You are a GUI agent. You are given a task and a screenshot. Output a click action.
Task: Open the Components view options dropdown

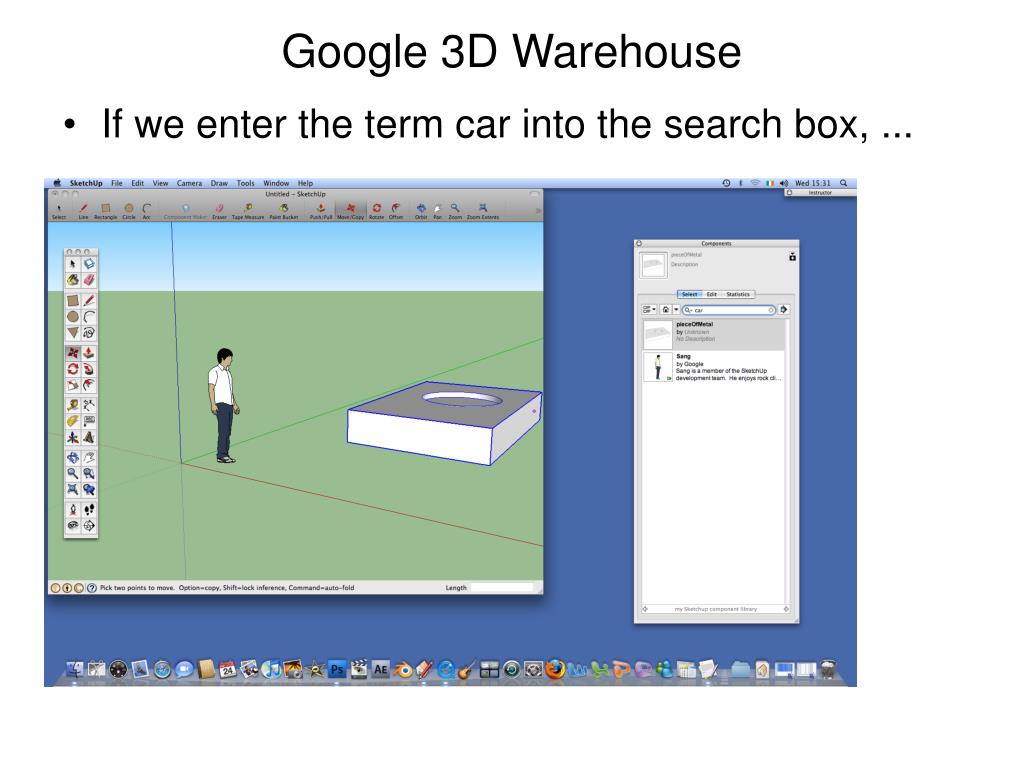(648, 310)
